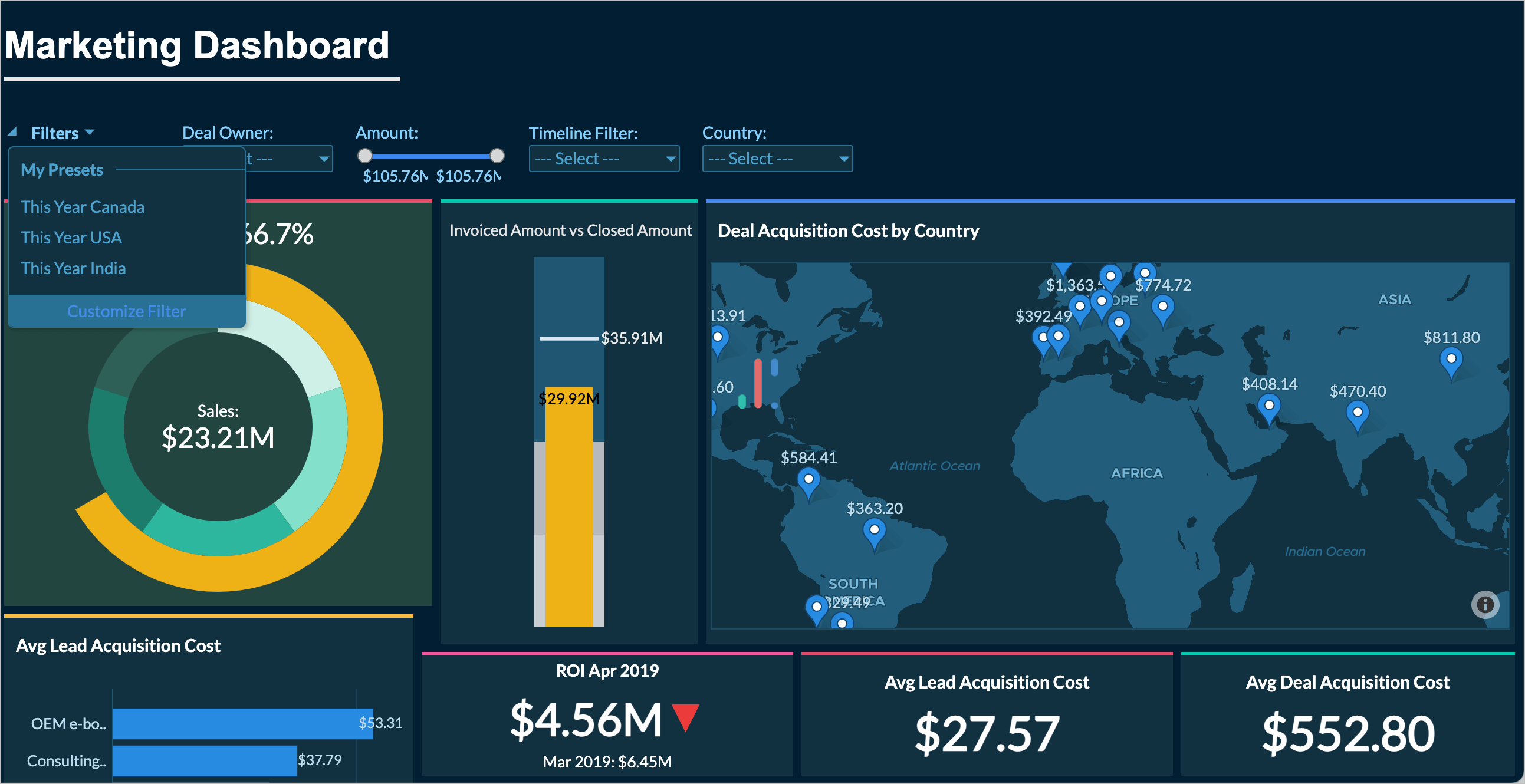Viewport: 1525px width, 784px height.
Task: Click the $584.41 map pin
Action: [808, 479]
